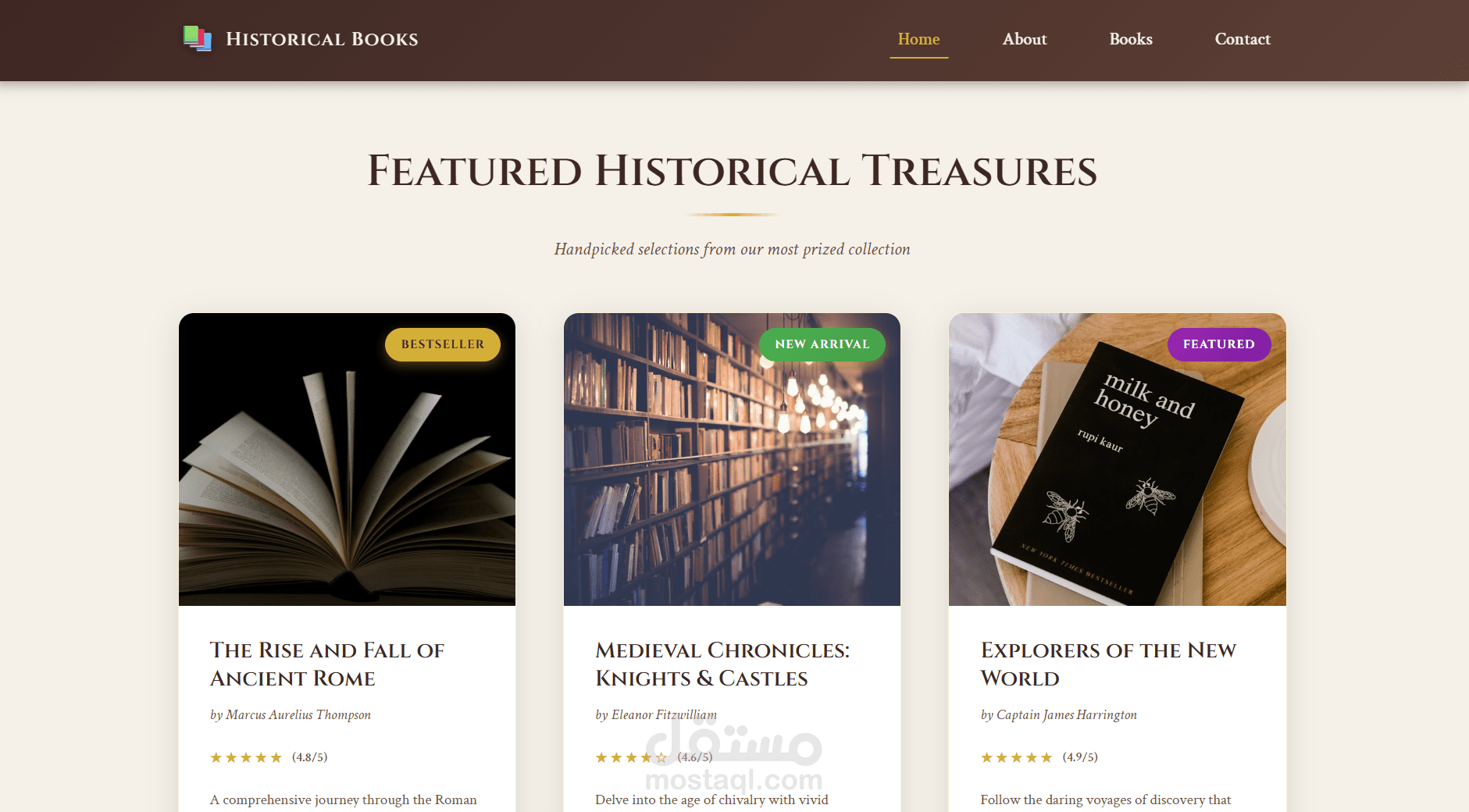Viewport: 1469px width, 812px height.
Task: Navigate to the Books menu item
Action: (1131, 39)
